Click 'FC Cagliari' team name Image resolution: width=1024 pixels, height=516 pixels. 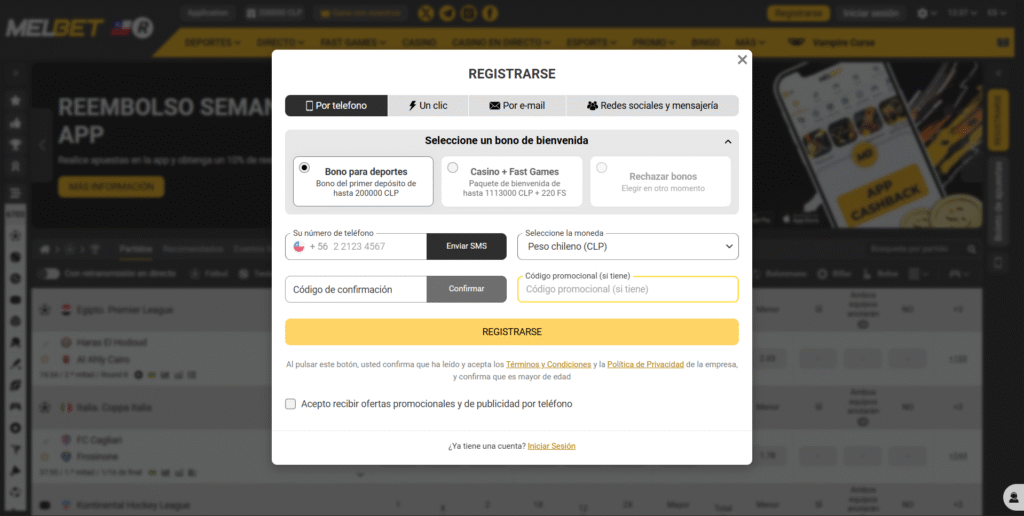pyautogui.click(x=99, y=440)
